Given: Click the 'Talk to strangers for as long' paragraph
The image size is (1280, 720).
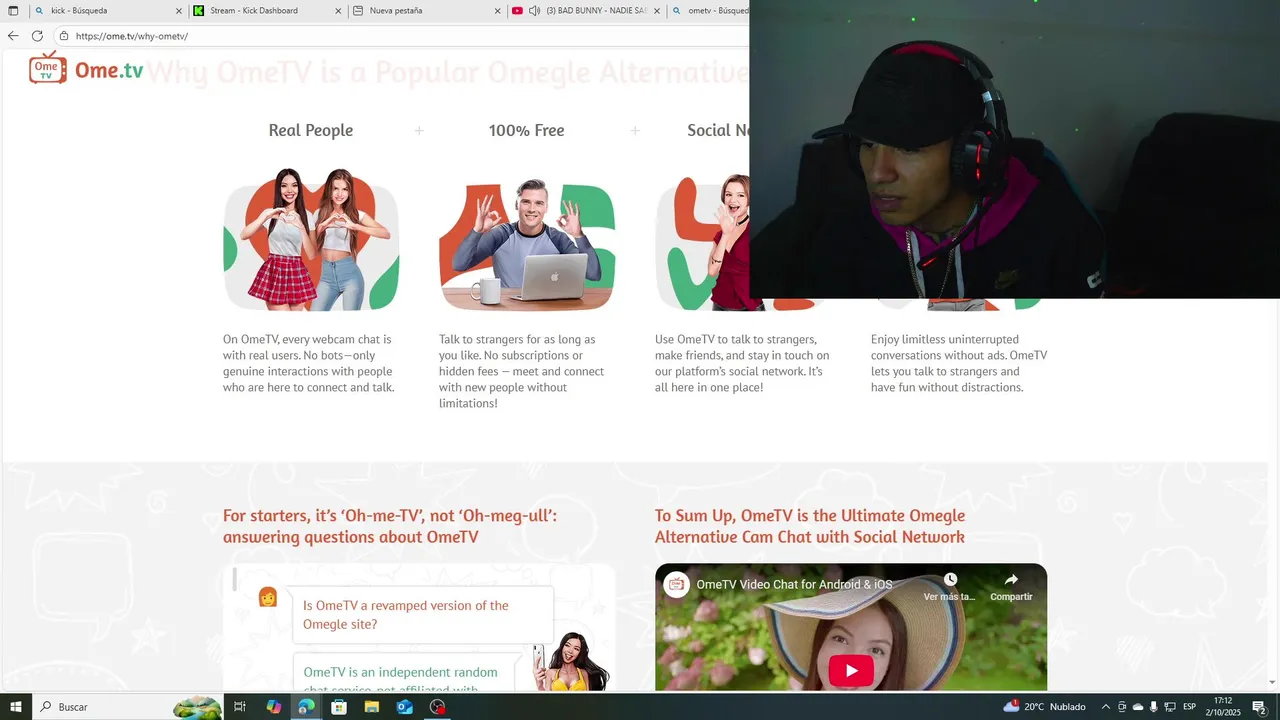Looking at the screenshot, I should click(x=522, y=371).
